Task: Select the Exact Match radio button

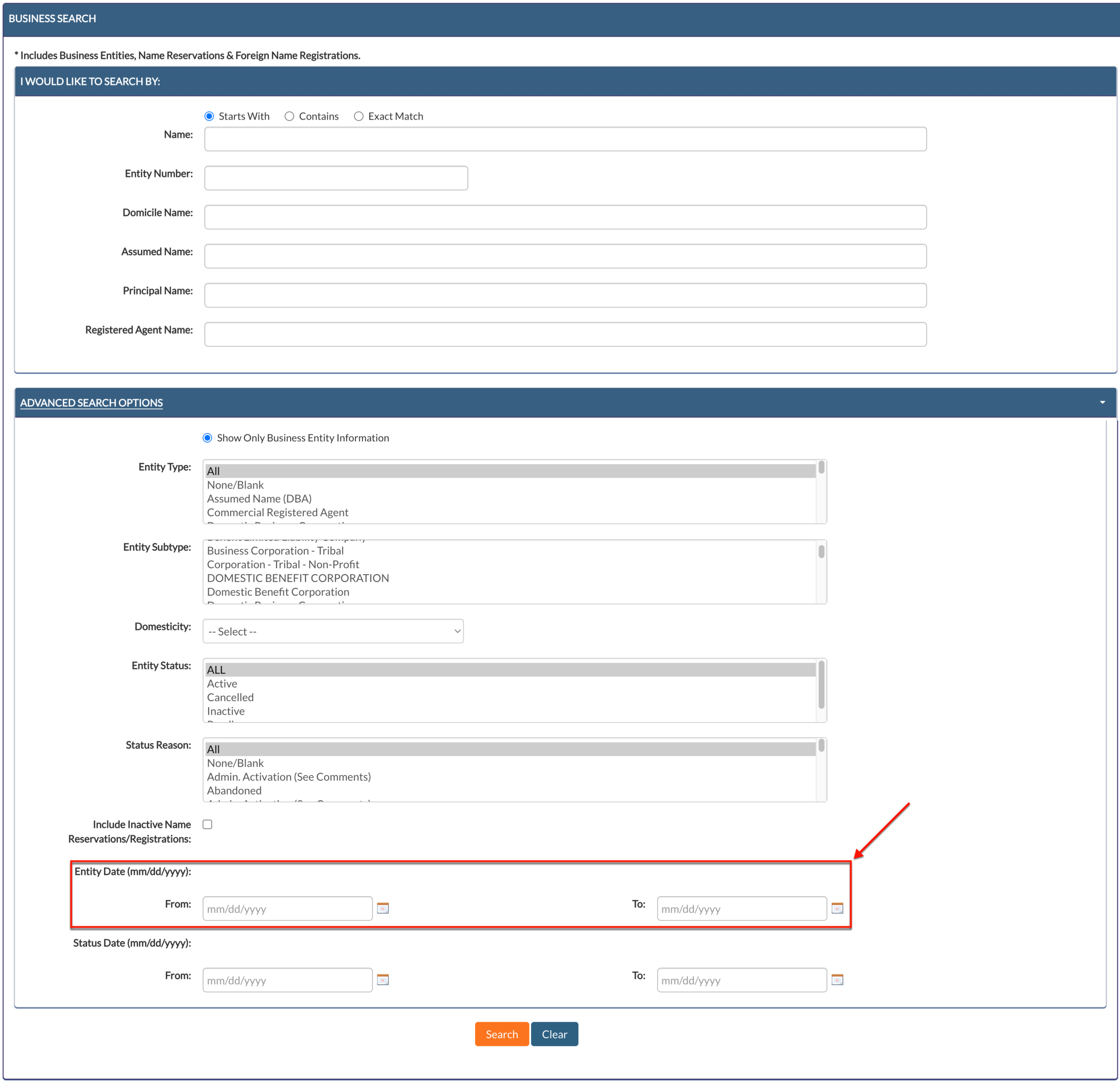Action: pyautogui.click(x=359, y=116)
